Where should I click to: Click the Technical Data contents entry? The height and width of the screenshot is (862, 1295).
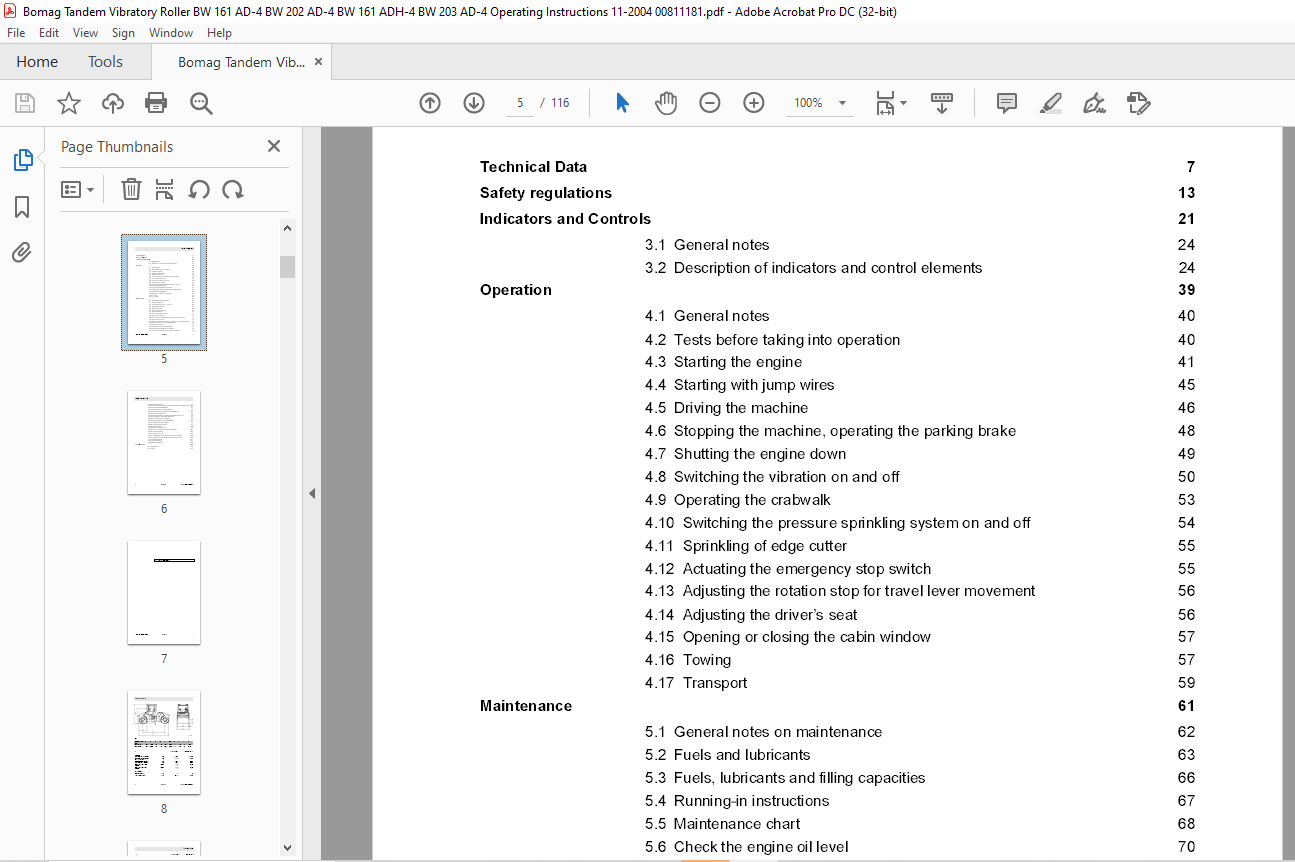point(533,167)
